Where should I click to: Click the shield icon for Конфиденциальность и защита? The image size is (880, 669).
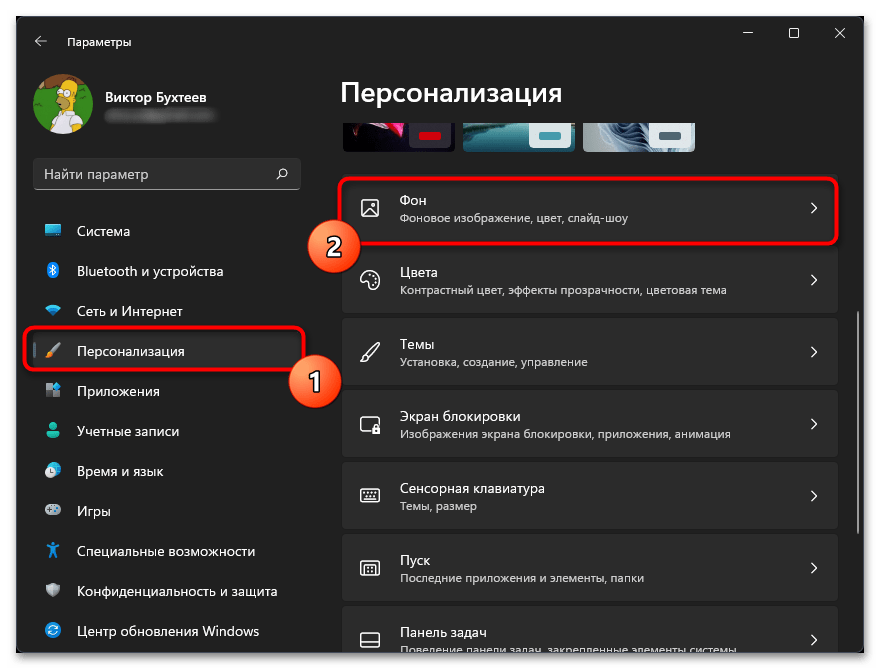point(53,590)
